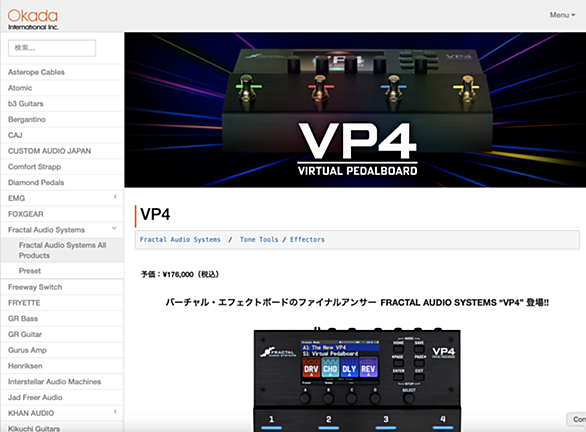
Task: Select FRYETTE in the sidebar
Action: 24,303
